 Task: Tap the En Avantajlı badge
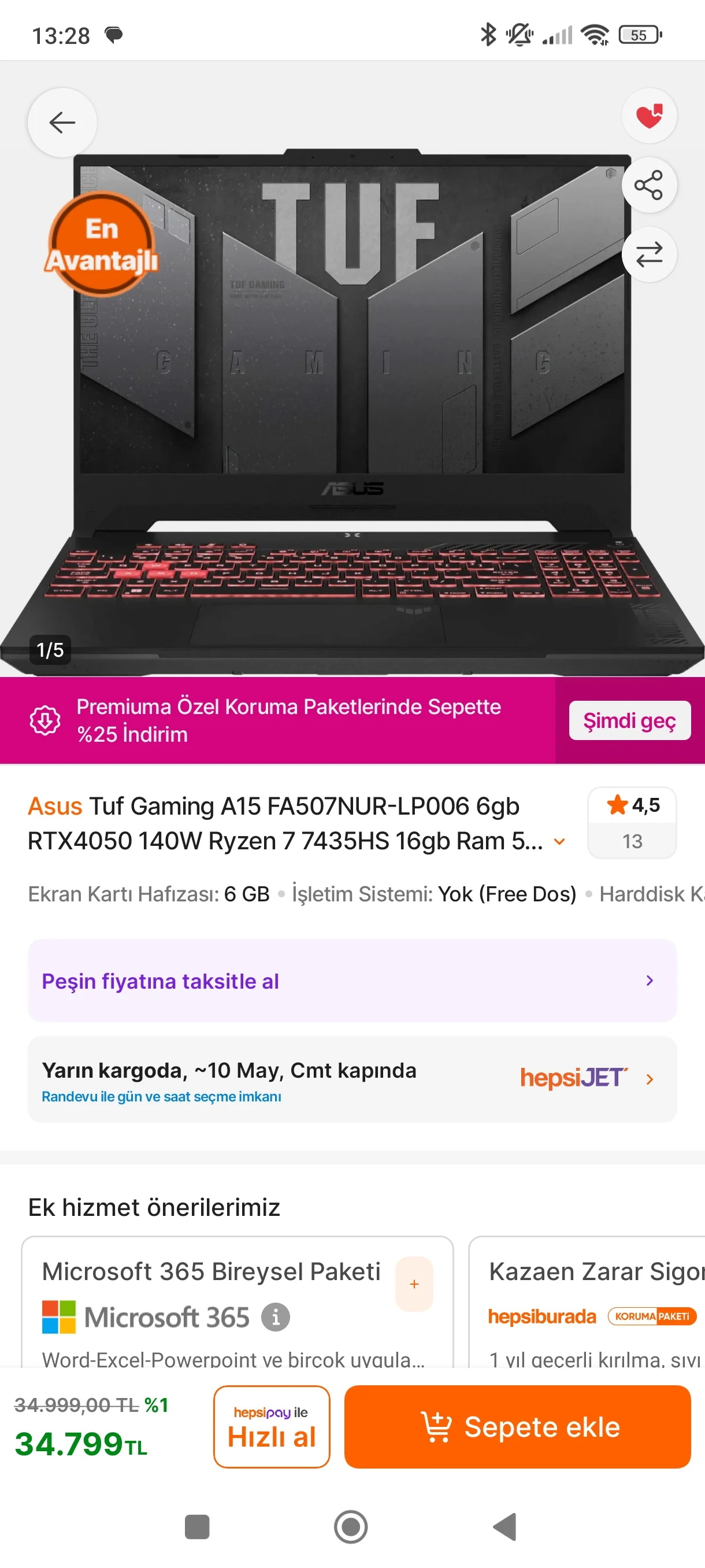coord(102,244)
